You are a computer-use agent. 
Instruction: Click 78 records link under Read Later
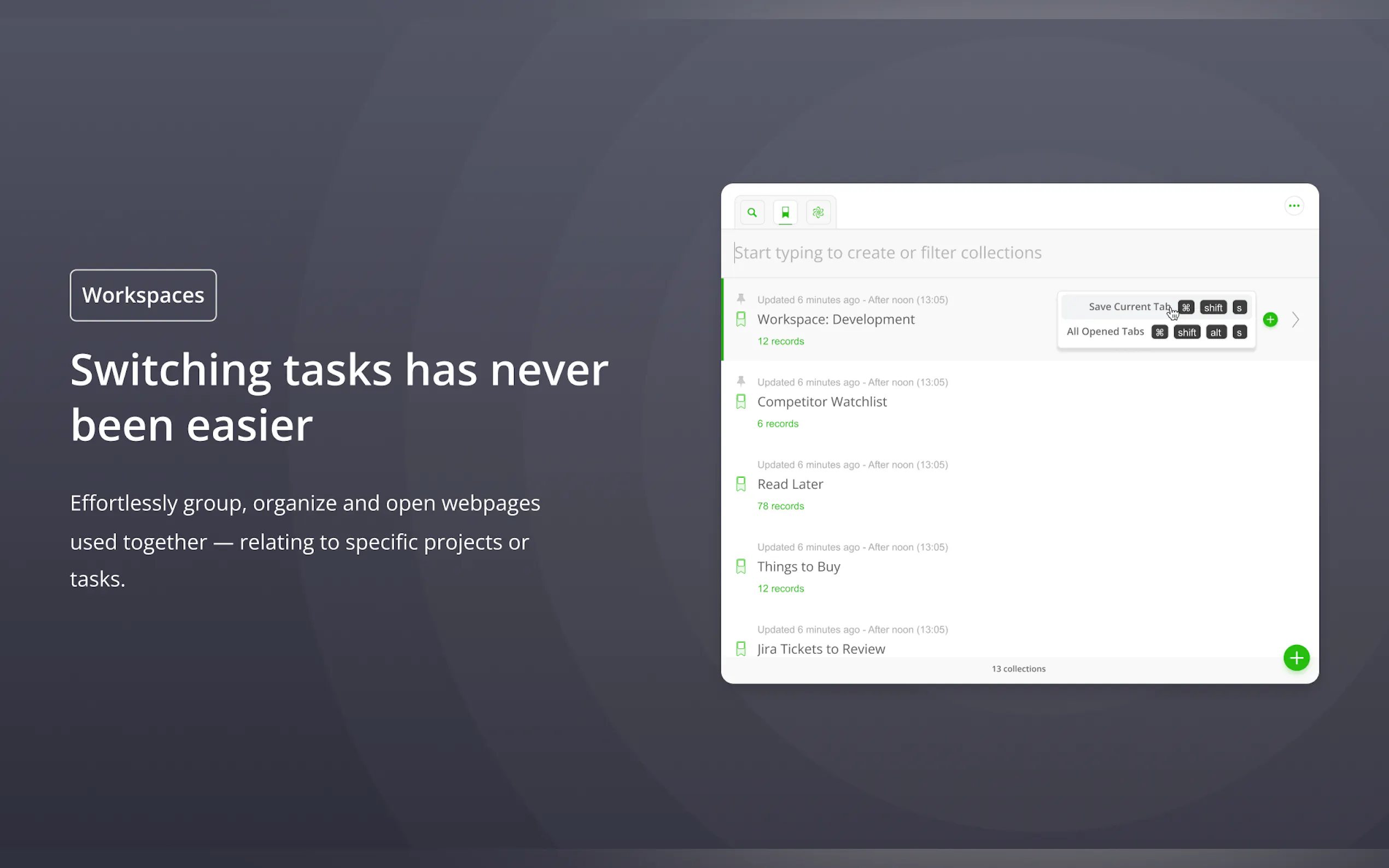780,506
